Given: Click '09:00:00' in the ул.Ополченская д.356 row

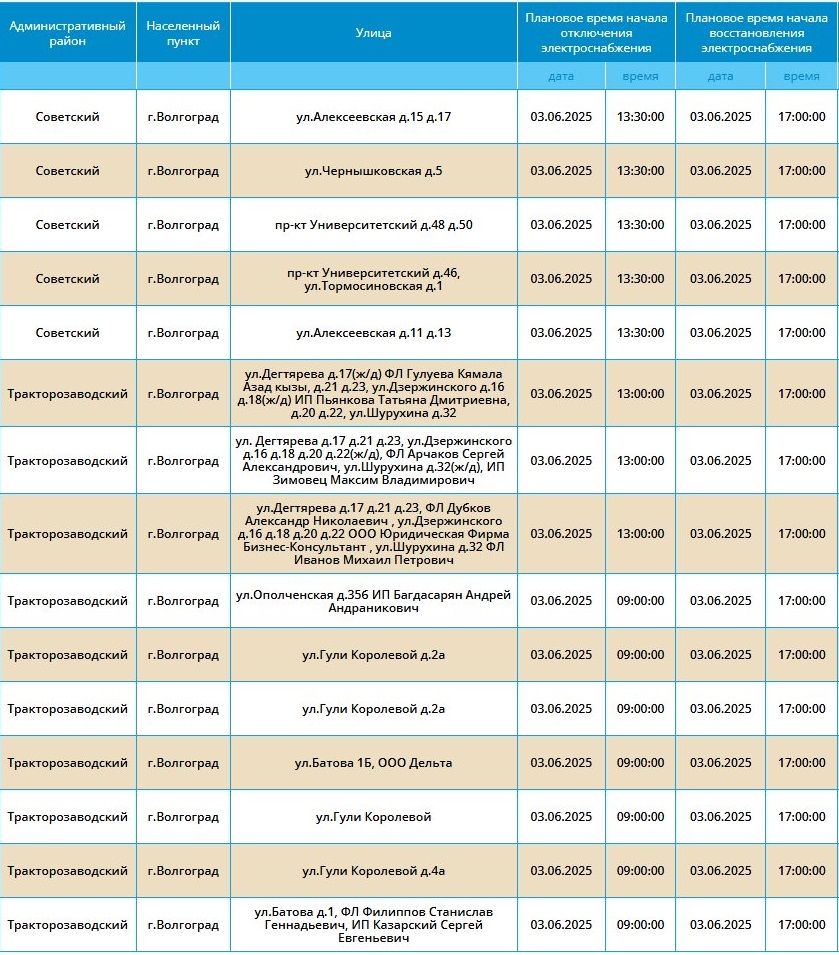Looking at the screenshot, I should [x=641, y=601].
